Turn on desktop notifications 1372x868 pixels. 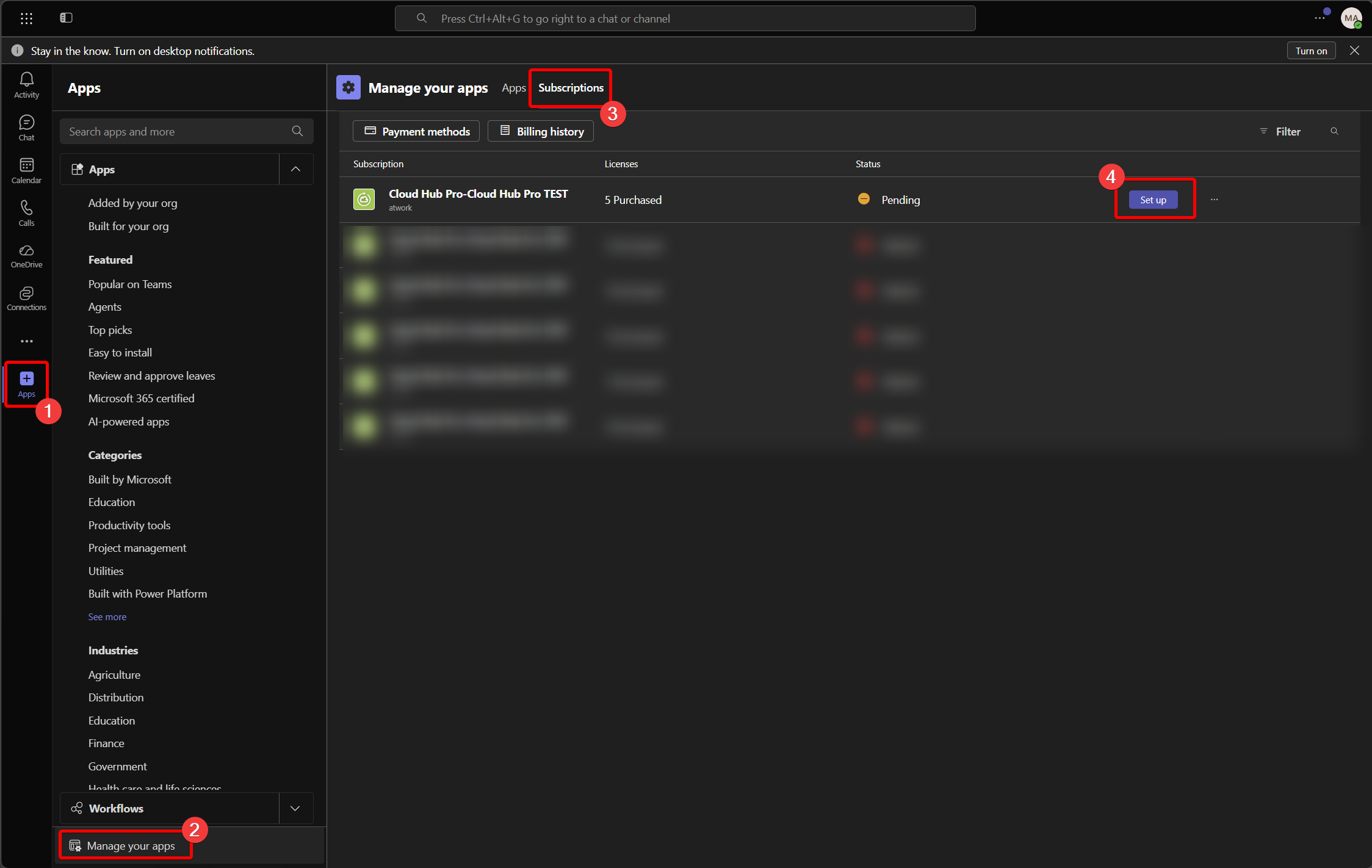click(1311, 51)
